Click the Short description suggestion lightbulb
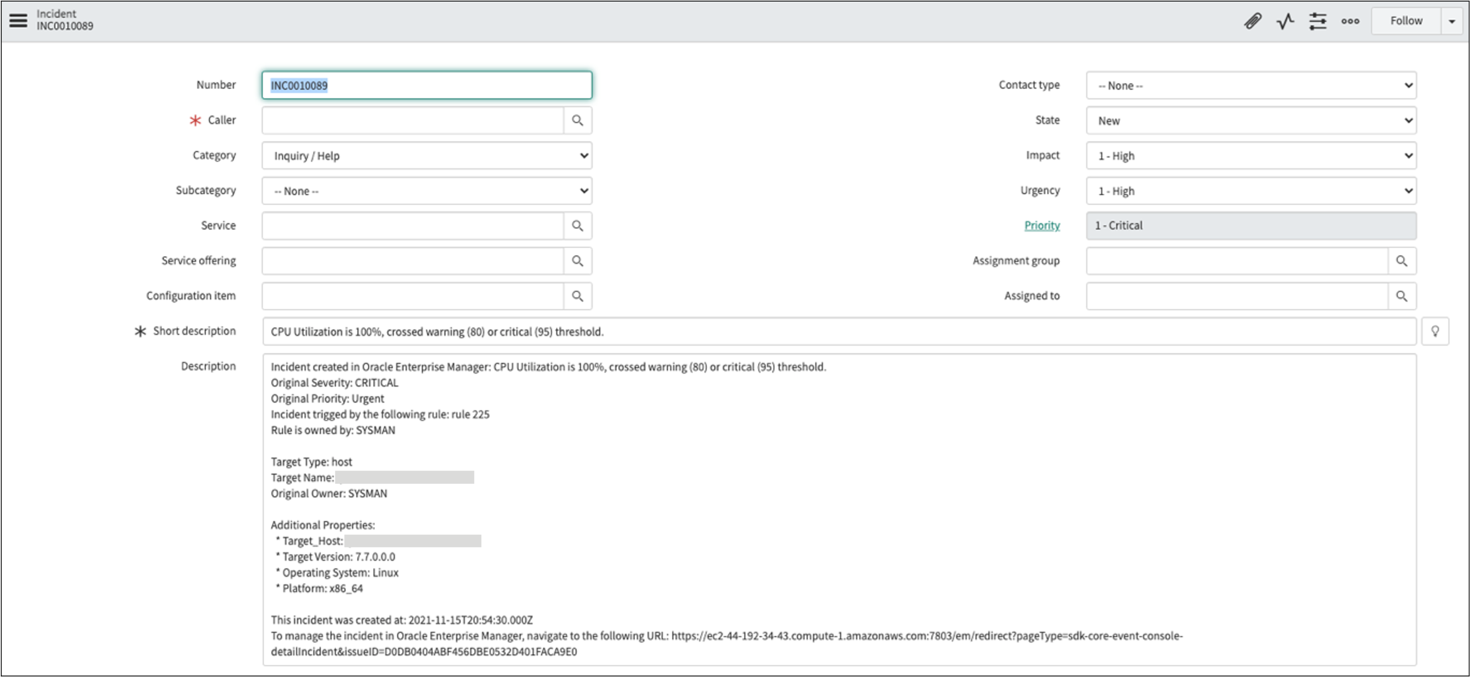1471x679 pixels. click(x=1434, y=331)
